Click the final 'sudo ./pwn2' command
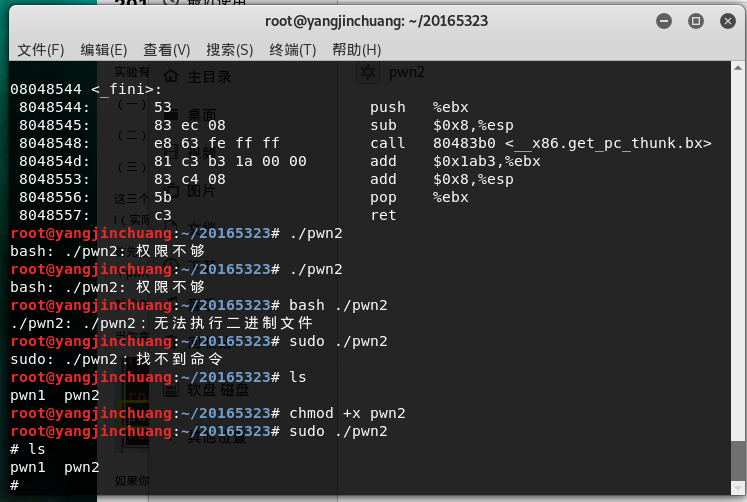 tap(338, 432)
